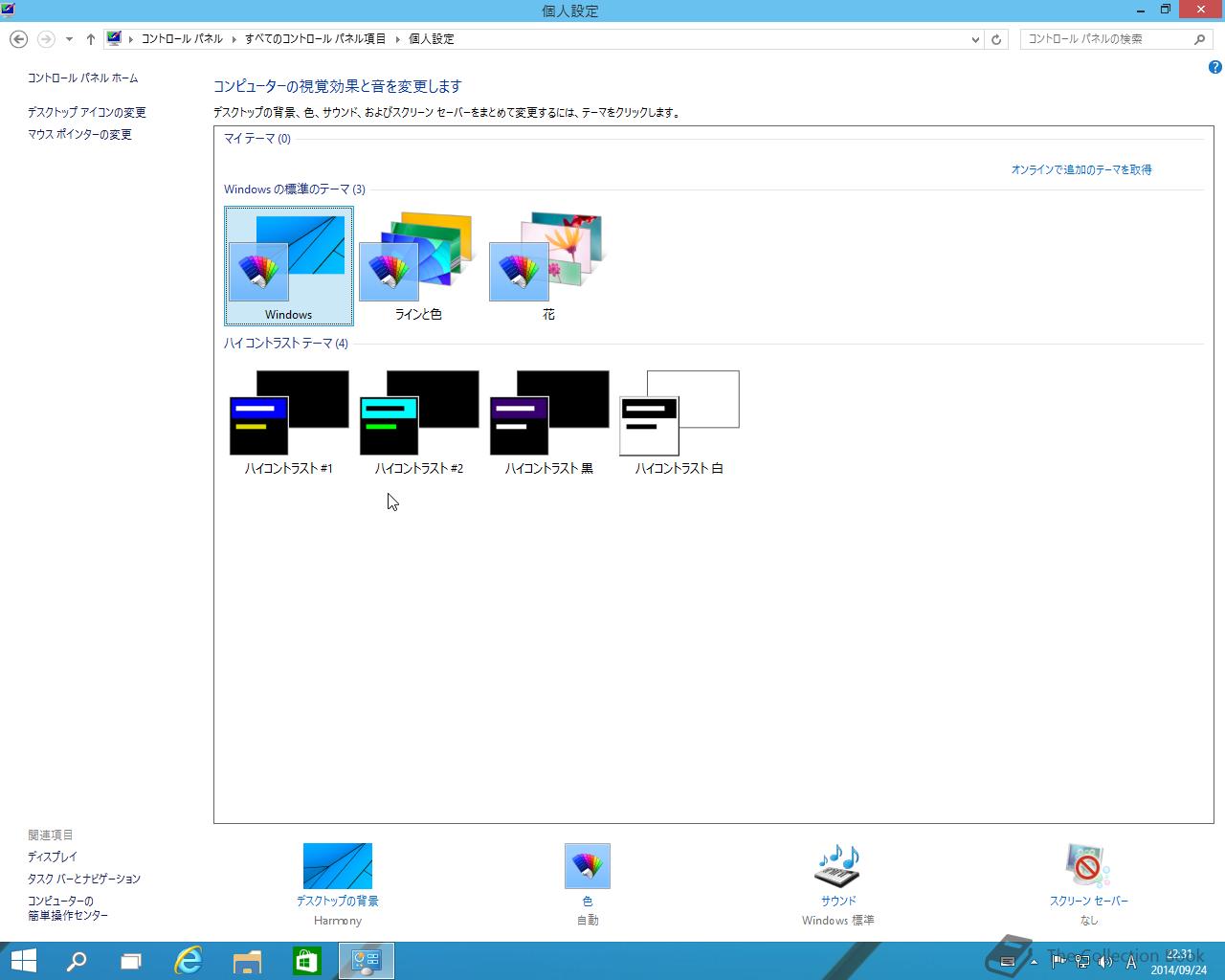The image size is (1225, 980).
Task: Click IME input mode A indicator
Action: 1130,962
